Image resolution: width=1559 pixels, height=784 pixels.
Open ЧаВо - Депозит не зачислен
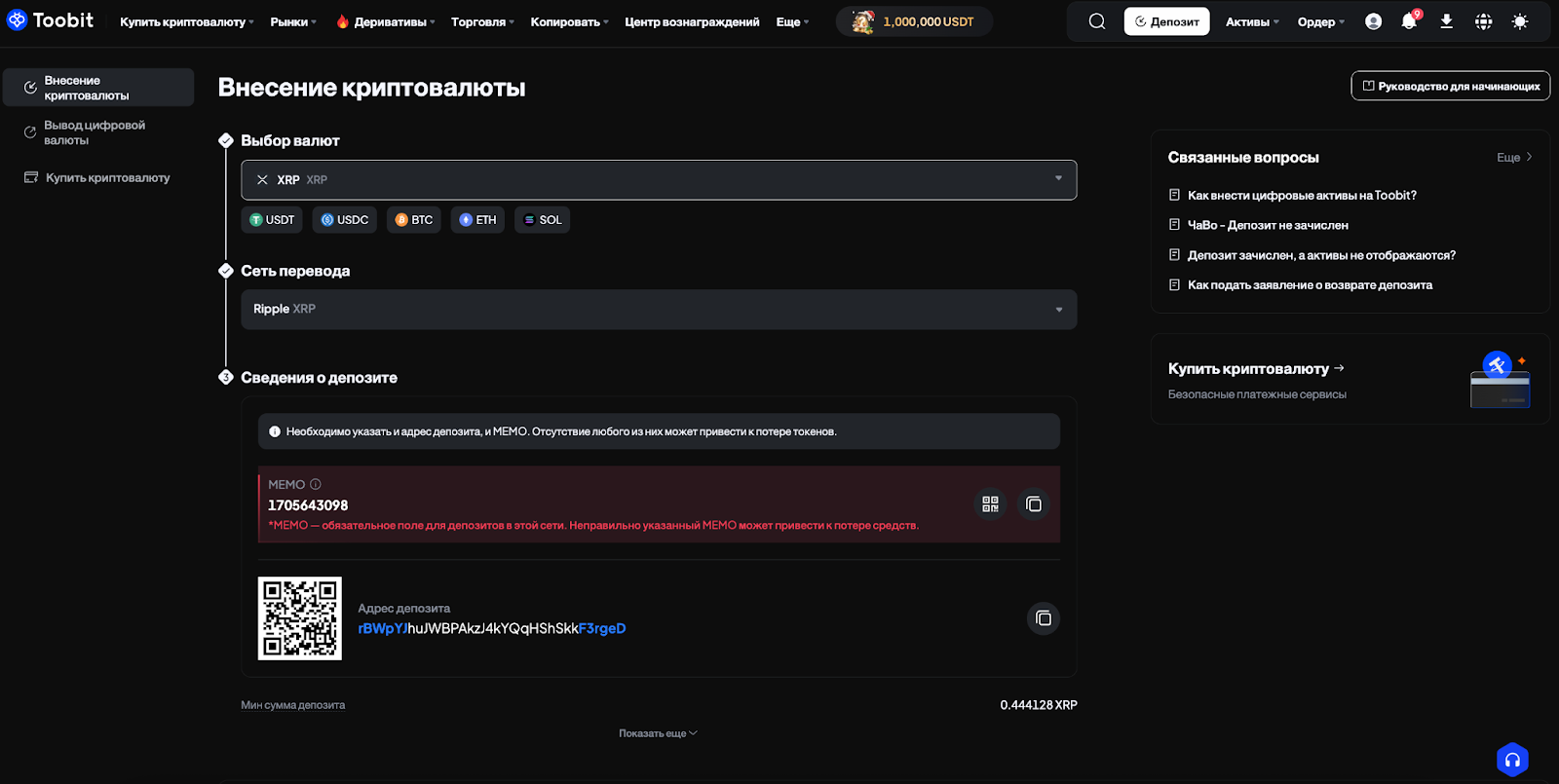pos(1268,225)
